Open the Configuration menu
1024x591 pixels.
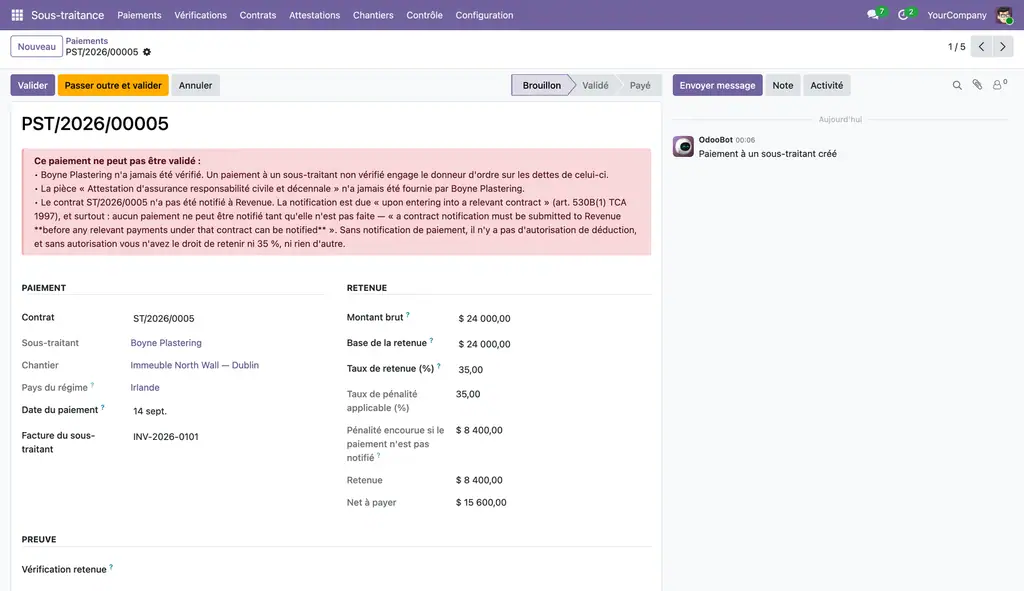485,15
